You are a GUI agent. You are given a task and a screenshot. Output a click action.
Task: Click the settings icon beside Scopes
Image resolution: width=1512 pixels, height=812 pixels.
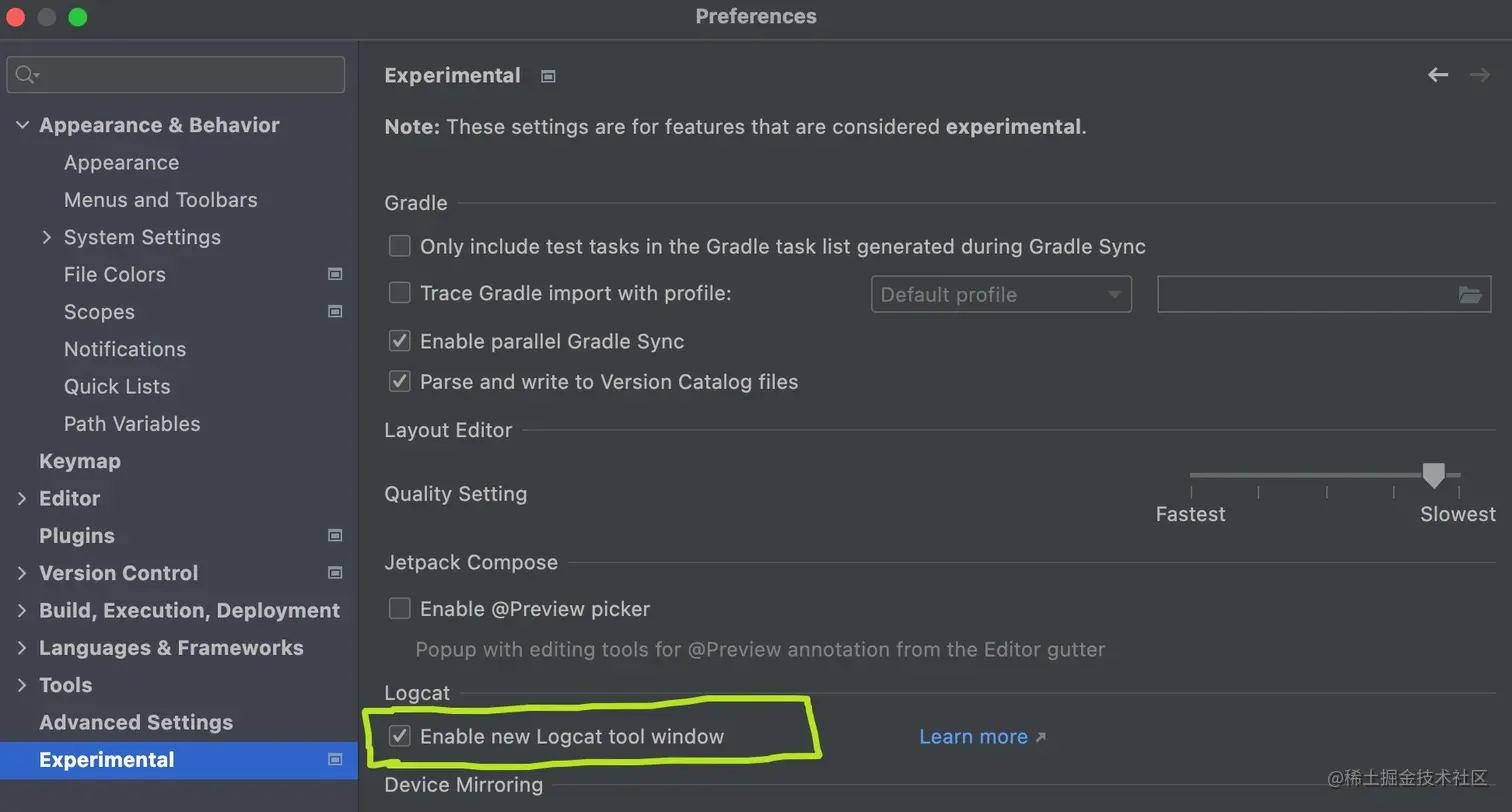click(335, 311)
